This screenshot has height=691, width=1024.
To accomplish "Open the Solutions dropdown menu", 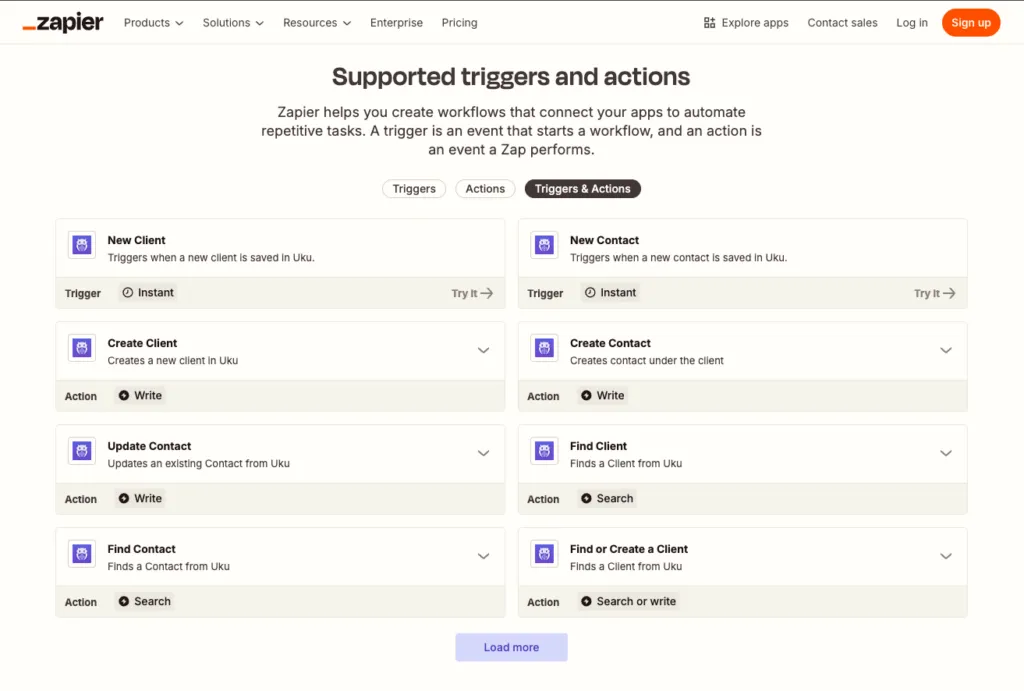I will point(233,23).
